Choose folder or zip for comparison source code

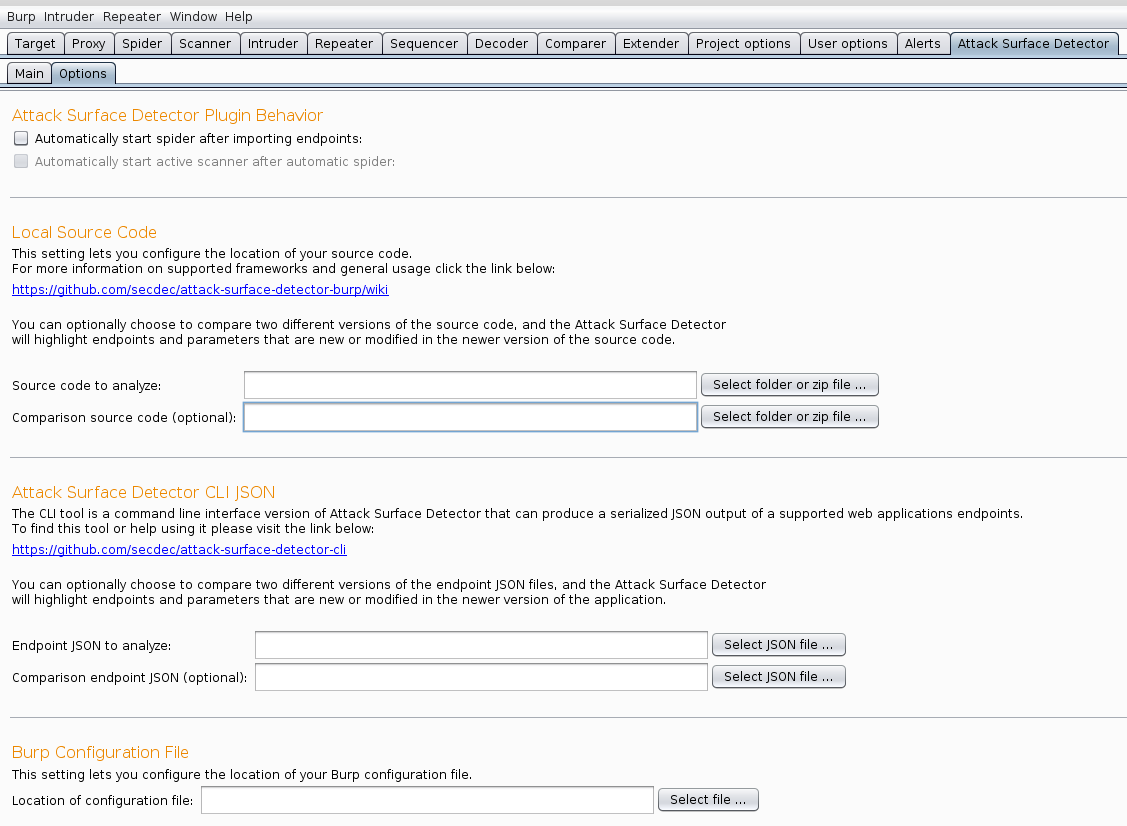coord(789,417)
